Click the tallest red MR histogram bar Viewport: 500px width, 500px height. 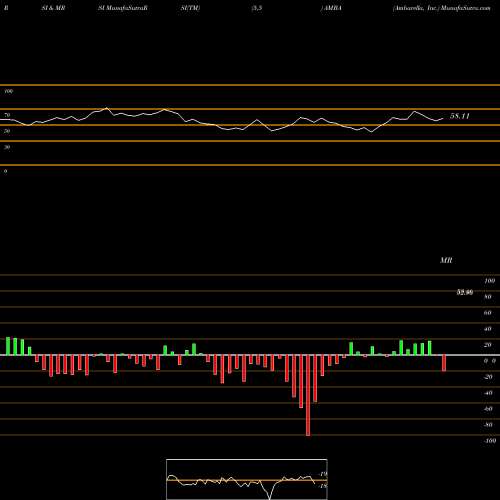308,395
